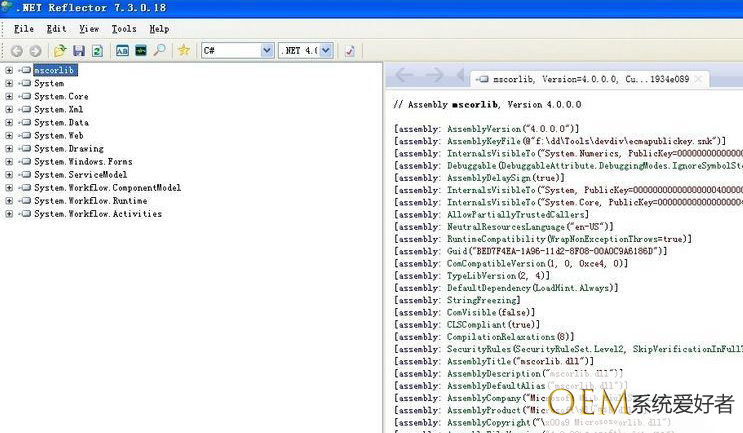
Task: Click the Back navigation arrow in toolbar
Action: [x=17, y=50]
